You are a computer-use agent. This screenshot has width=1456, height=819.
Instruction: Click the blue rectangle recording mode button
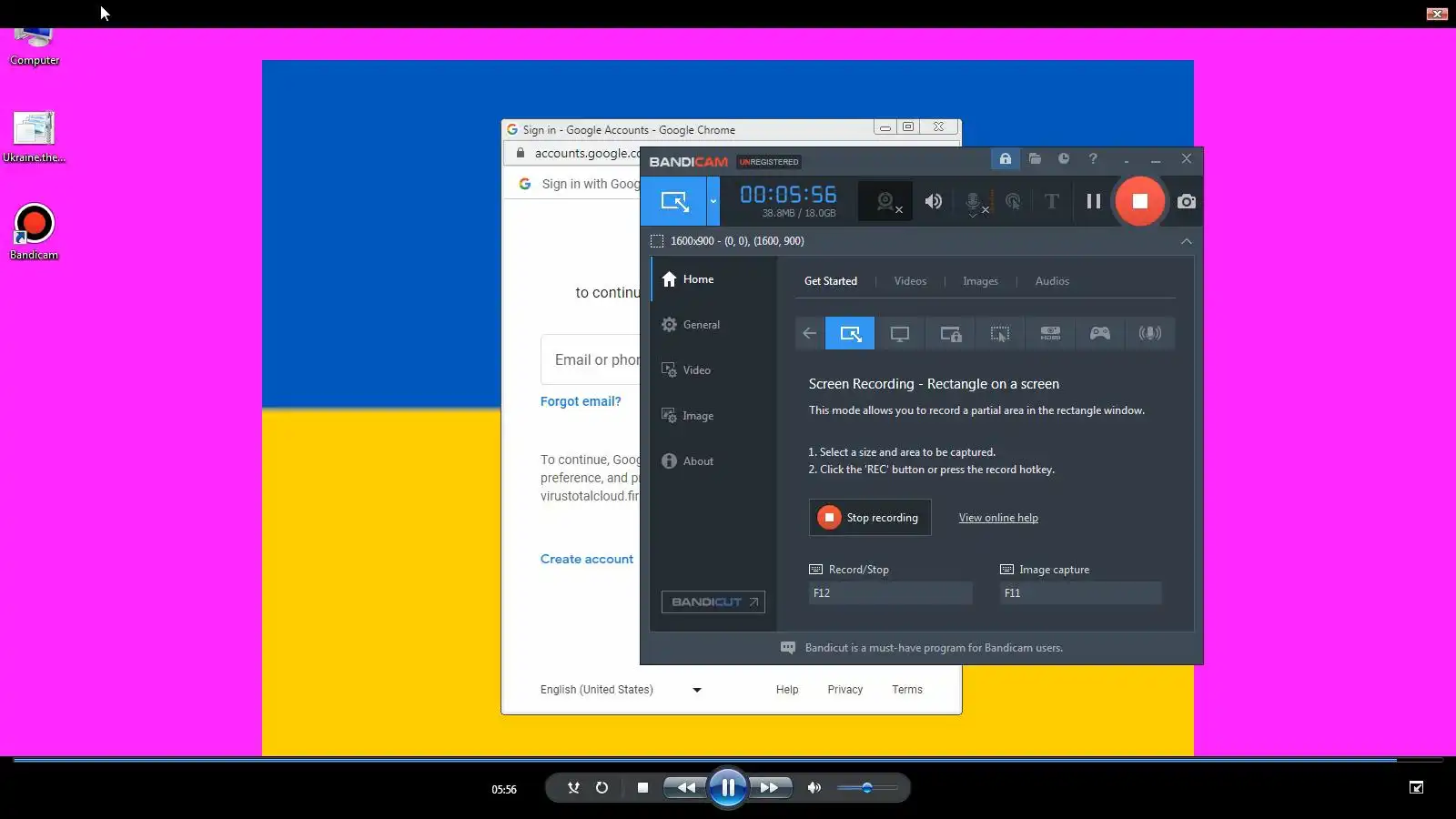(x=673, y=201)
